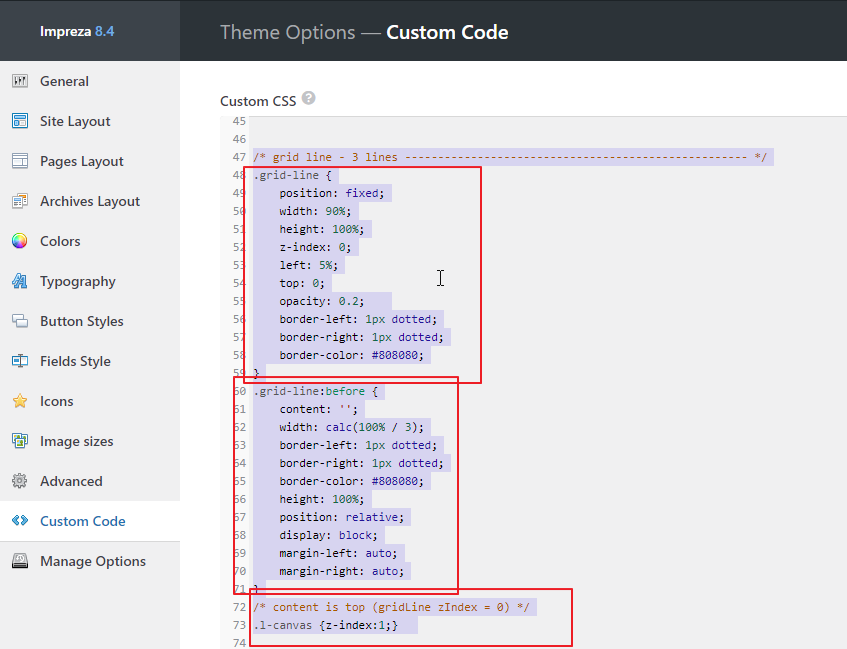Click the Custom Code brackets icon
The height and width of the screenshot is (649, 847).
pyautogui.click(x=20, y=521)
